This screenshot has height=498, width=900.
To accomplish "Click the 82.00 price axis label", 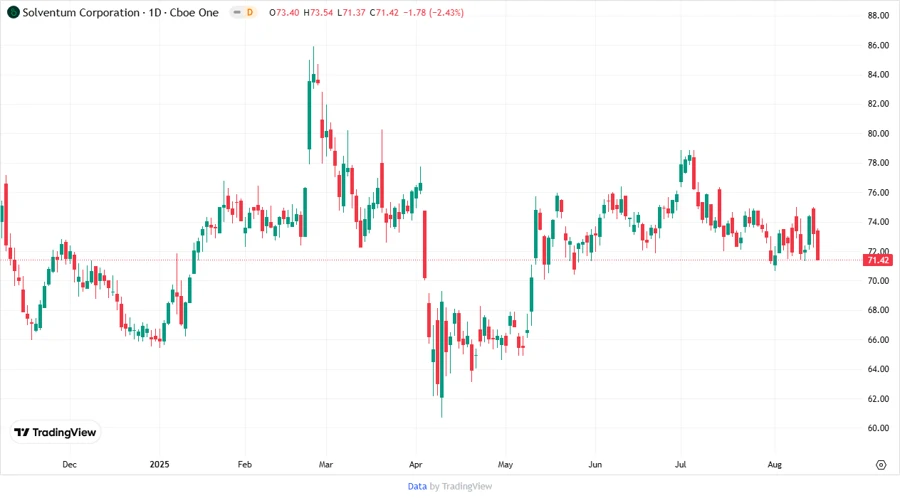I will pyautogui.click(x=878, y=104).
